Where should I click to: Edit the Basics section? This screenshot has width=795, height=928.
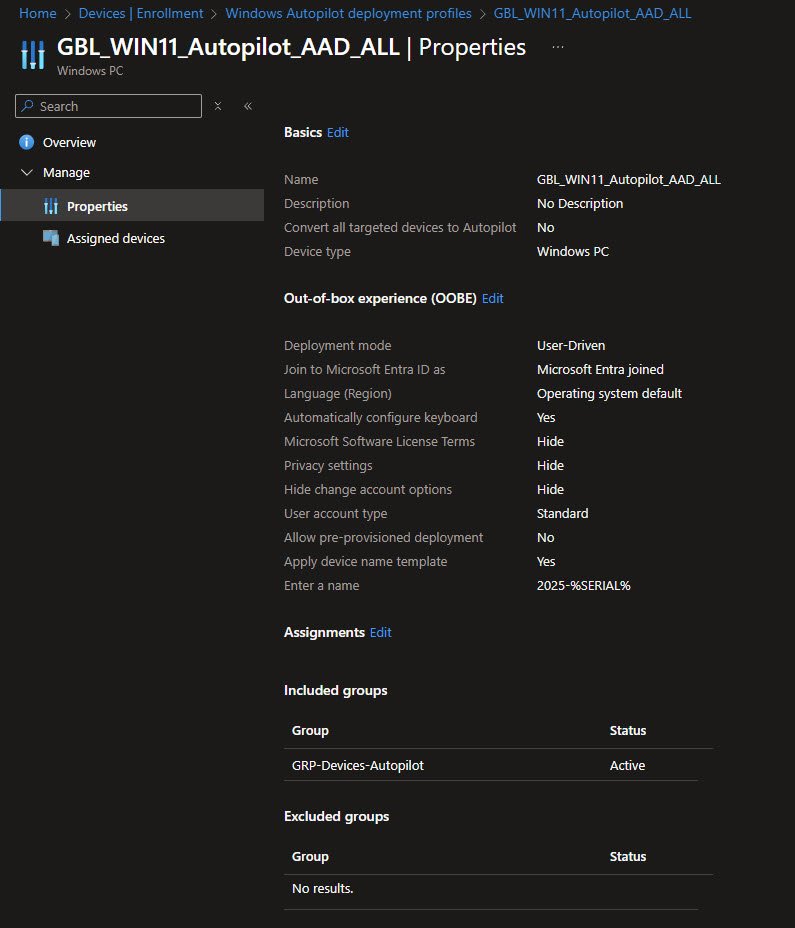pos(338,132)
